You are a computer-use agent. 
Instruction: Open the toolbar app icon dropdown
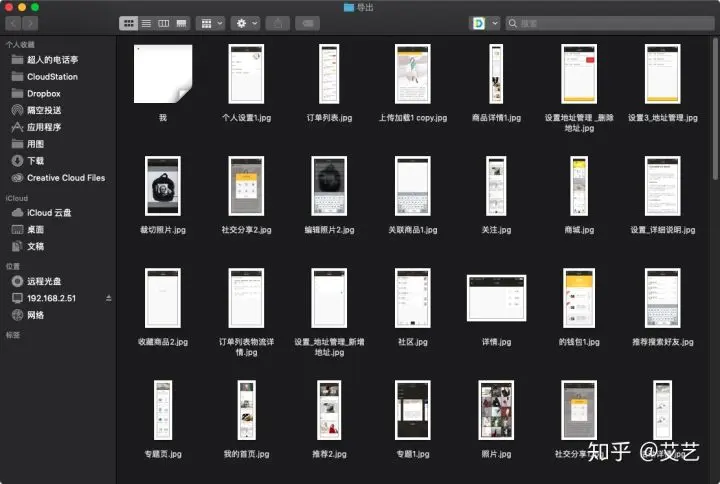485,23
